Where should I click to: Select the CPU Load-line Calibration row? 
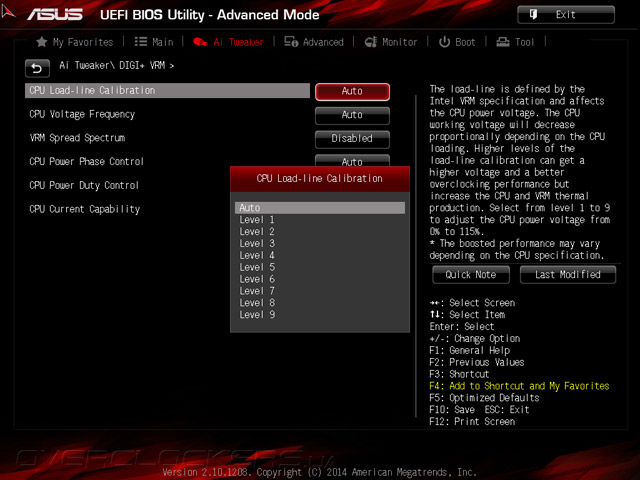click(x=167, y=91)
